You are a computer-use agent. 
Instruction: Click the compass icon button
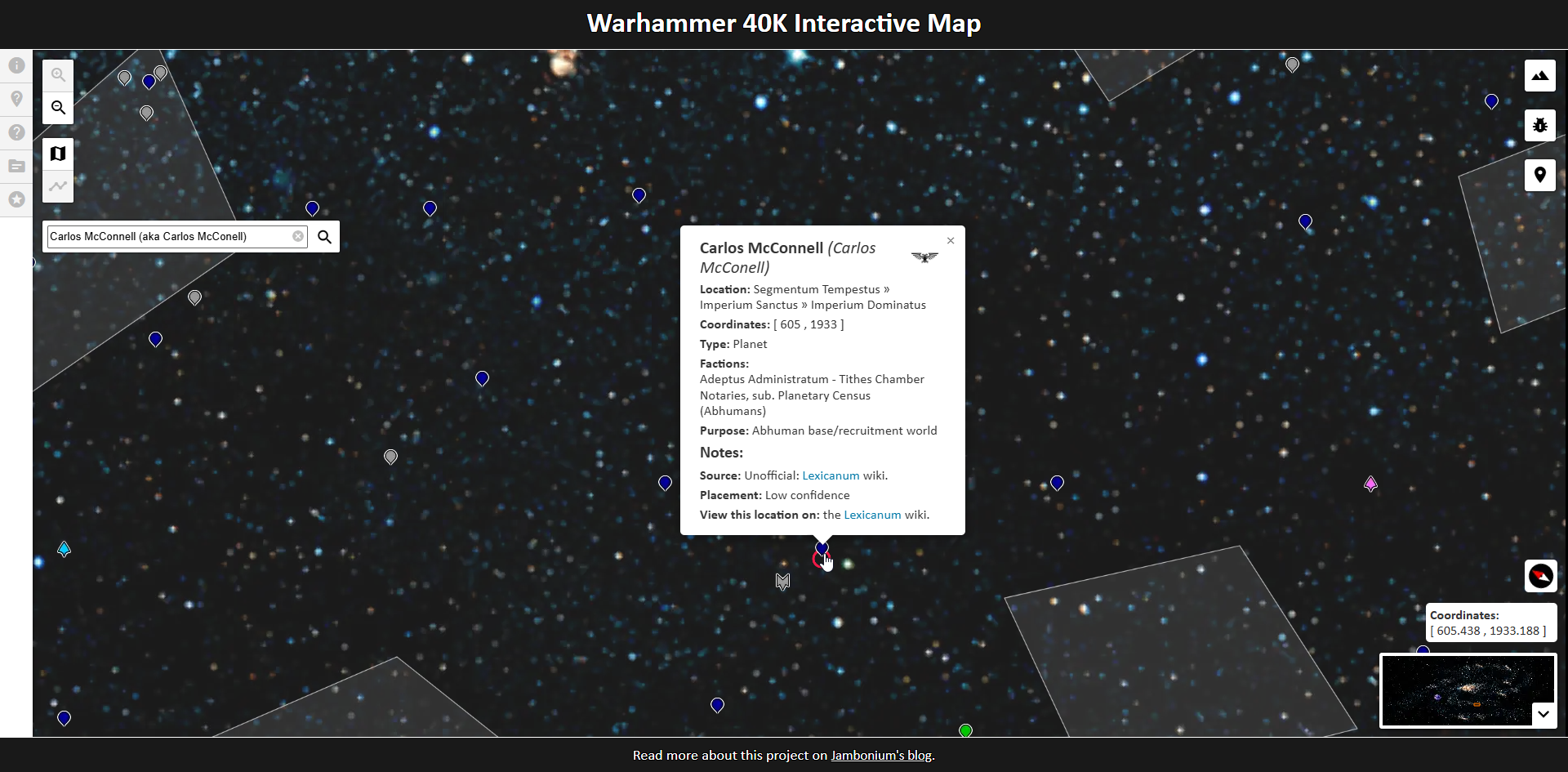[x=1540, y=576]
